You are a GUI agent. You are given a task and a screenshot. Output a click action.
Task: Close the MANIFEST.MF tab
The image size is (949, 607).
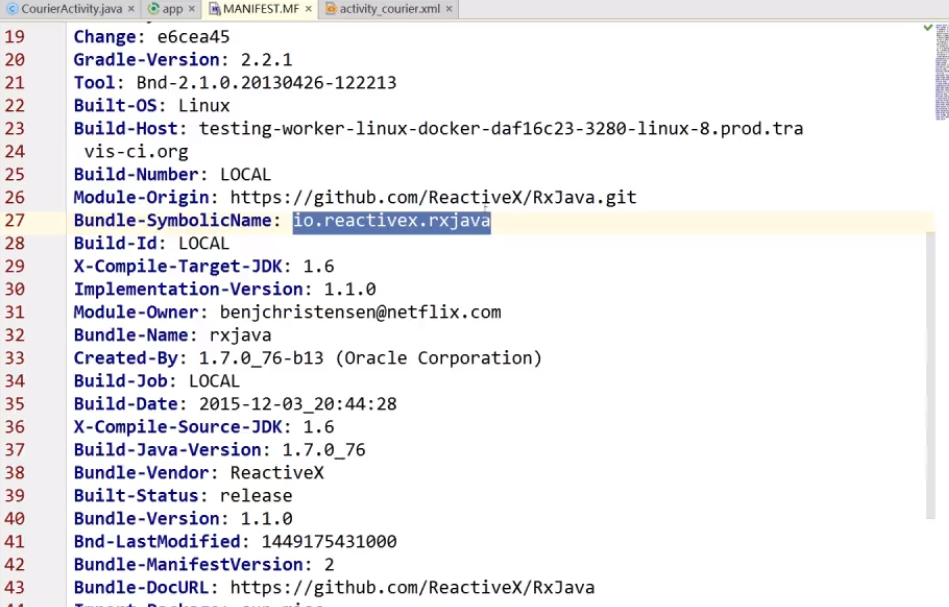coord(309,8)
